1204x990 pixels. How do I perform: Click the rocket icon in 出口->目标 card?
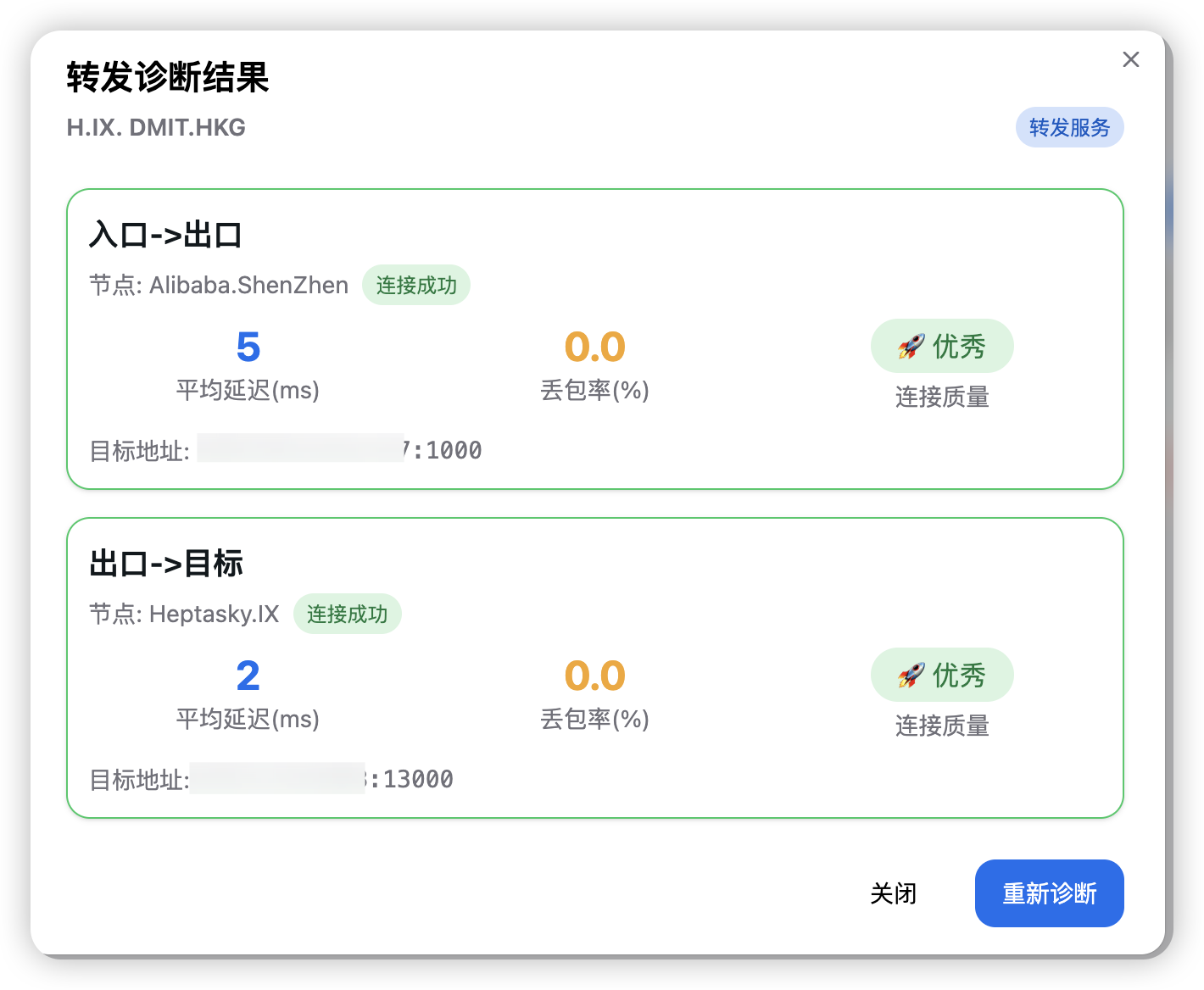(x=911, y=675)
